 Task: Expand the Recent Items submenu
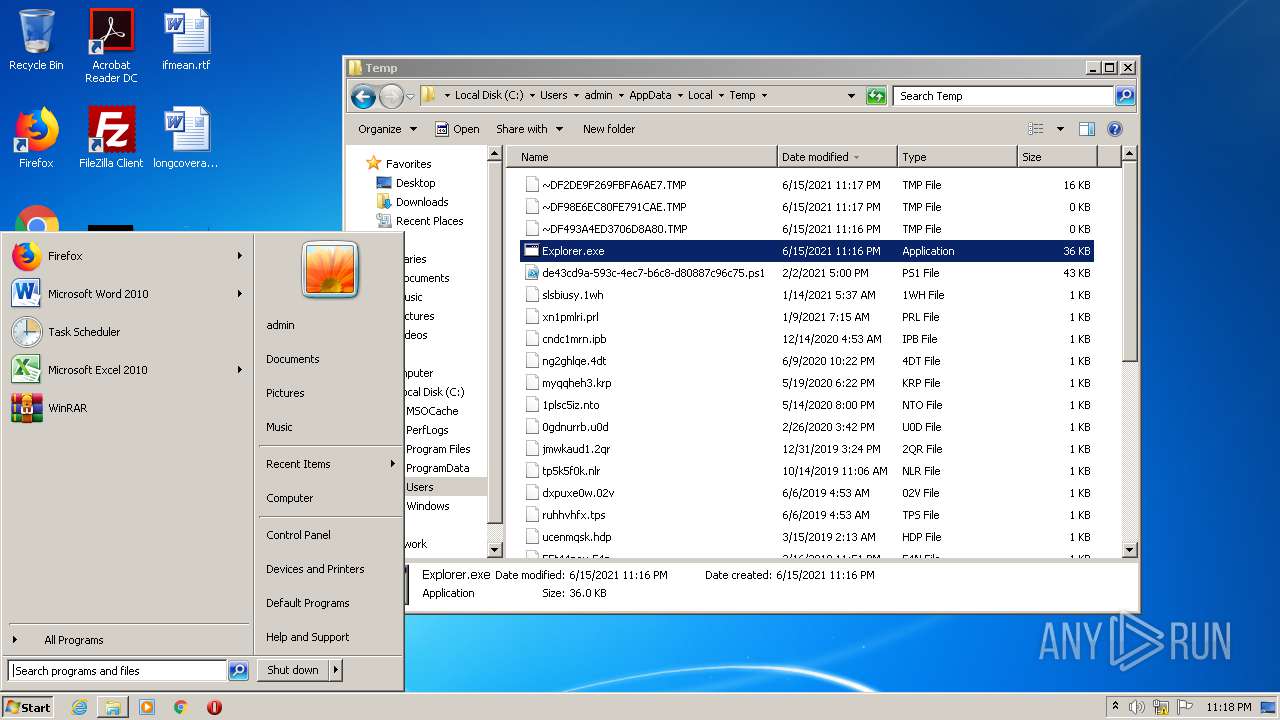pyautogui.click(x=330, y=464)
